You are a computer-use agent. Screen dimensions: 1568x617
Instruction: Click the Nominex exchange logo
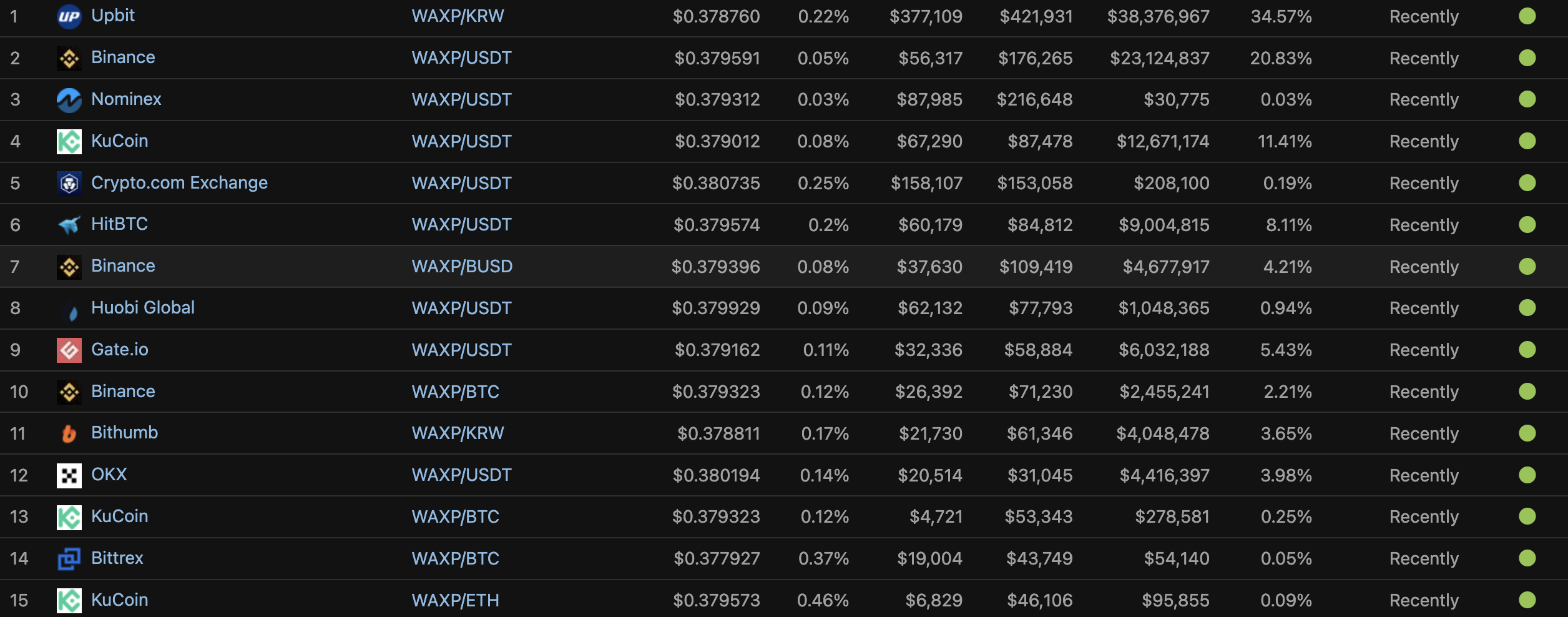69,100
